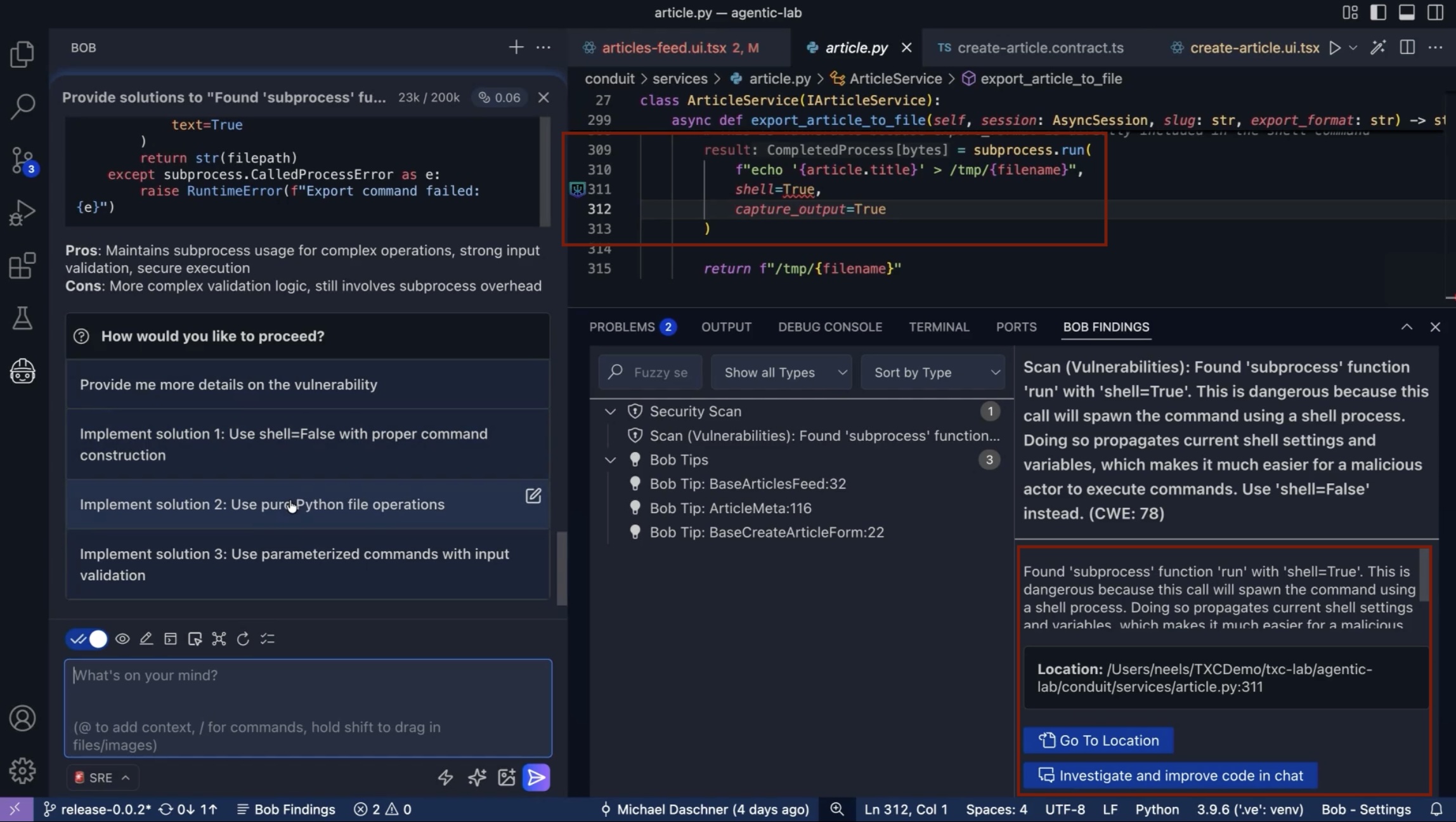Viewport: 1456px width, 822px height.
Task: Open the Bob assistant sidebar icon
Action: coord(22,371)
